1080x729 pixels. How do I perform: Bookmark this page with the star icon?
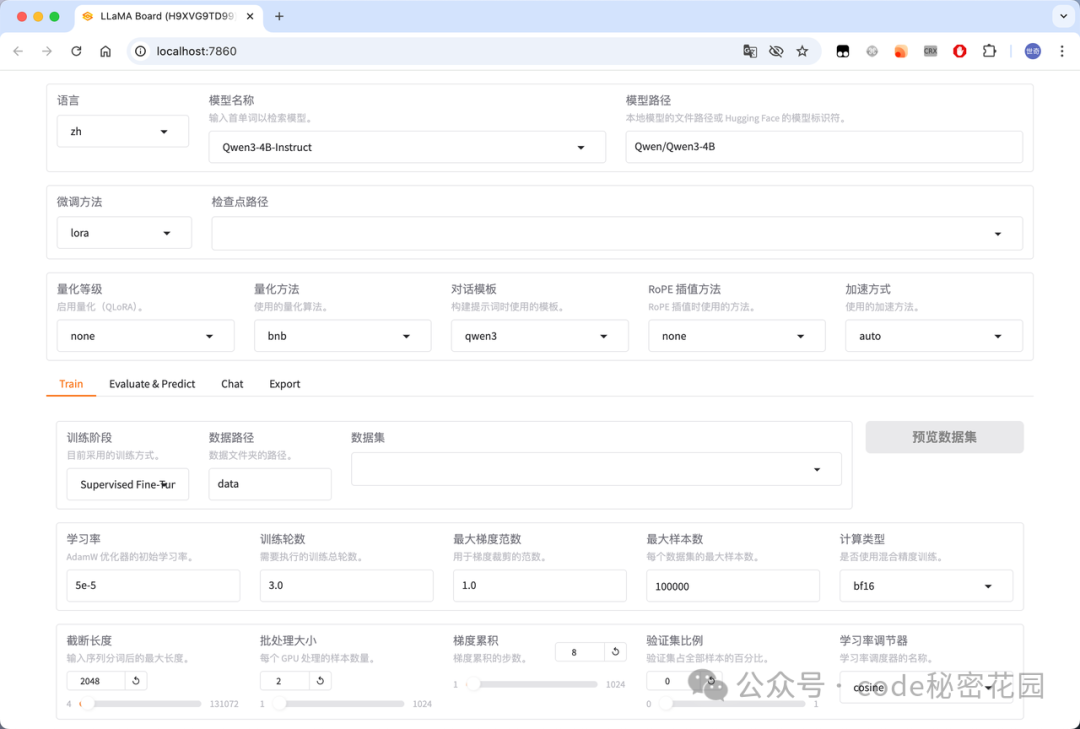pyautogui.click(x=802, y=51)
